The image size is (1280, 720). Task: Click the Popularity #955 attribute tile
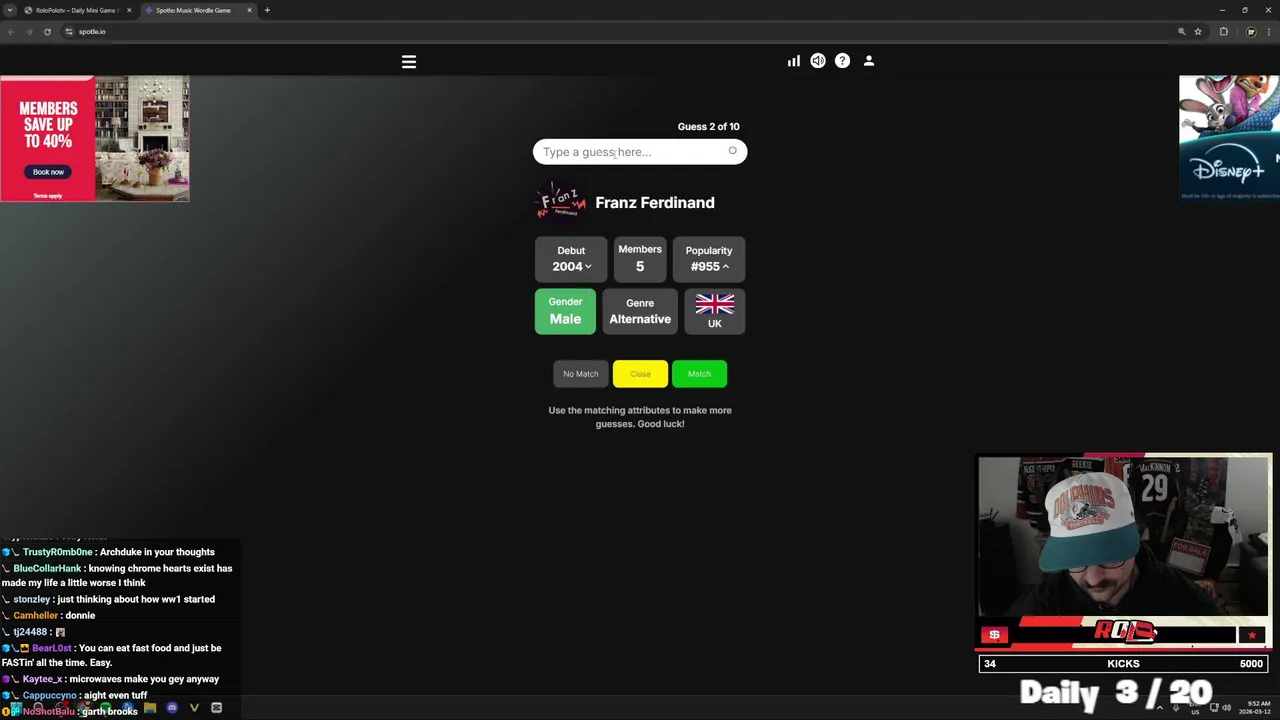pyautogui.click(x=709, y=259)
